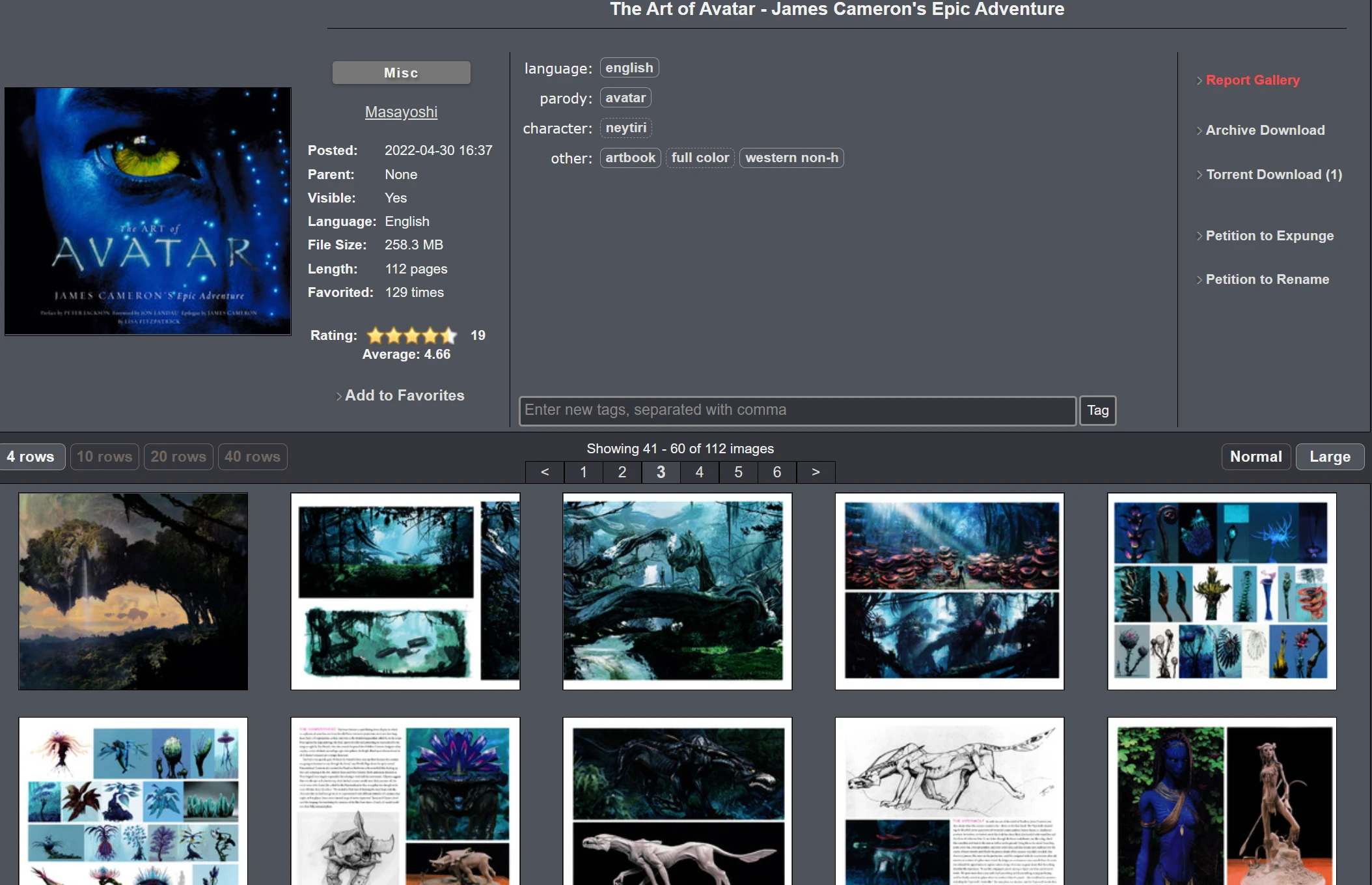Screen dimensions: 1372x885
Task: Open dark panther creature renders thumbnail
Action: (678, 801)
